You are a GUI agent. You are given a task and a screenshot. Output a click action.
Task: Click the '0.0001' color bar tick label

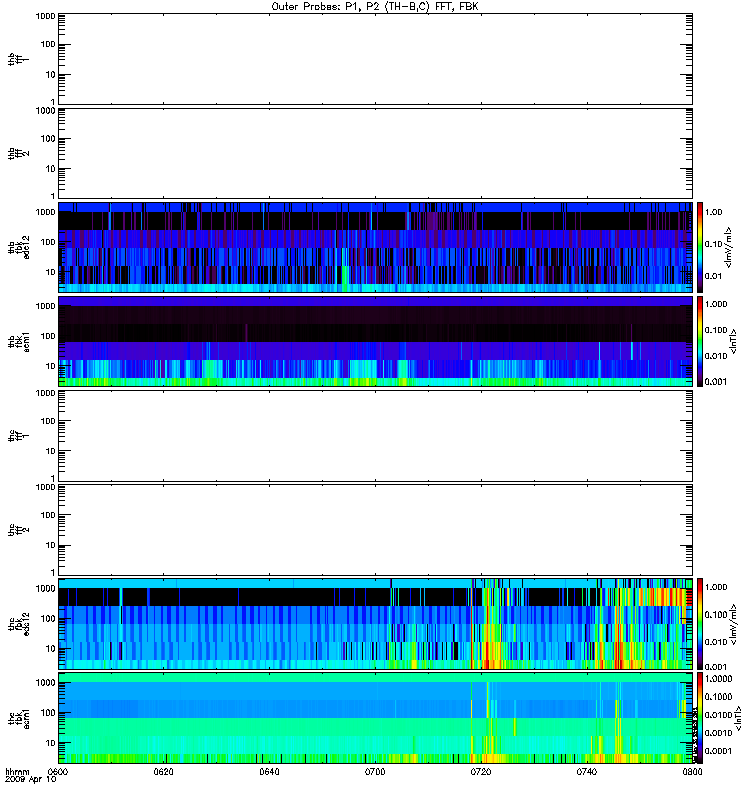pyautogui.click(x=718, y=751)
